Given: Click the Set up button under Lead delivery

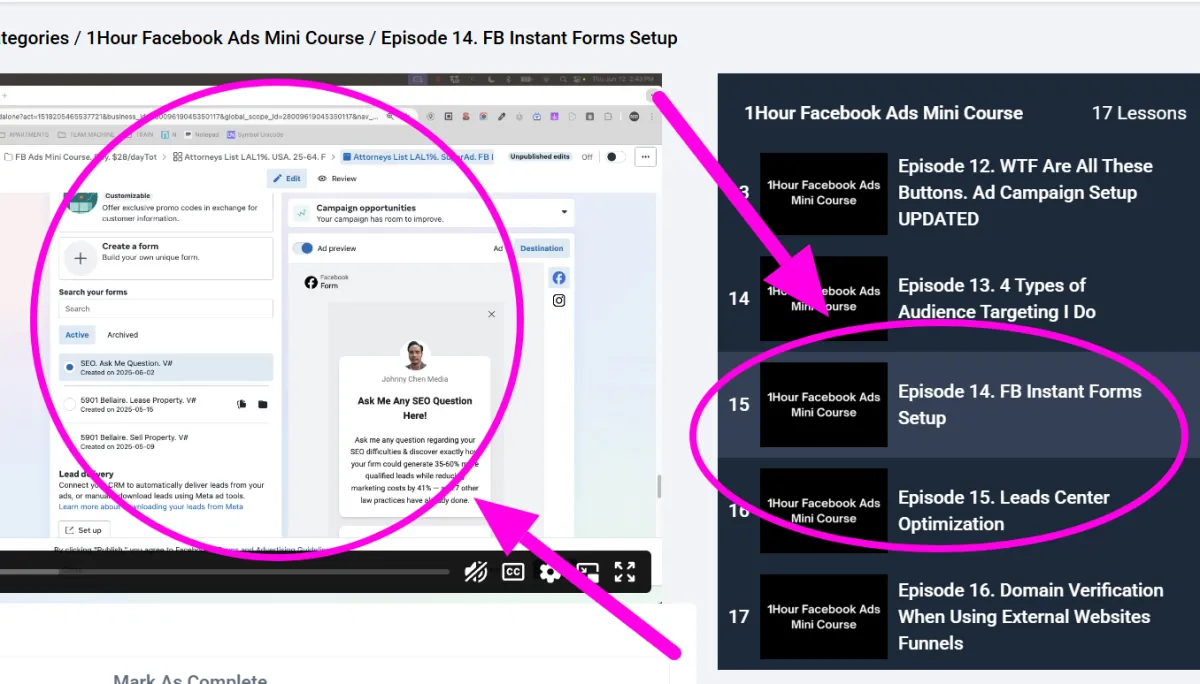Looking at the screenshot, I should 84,530.
